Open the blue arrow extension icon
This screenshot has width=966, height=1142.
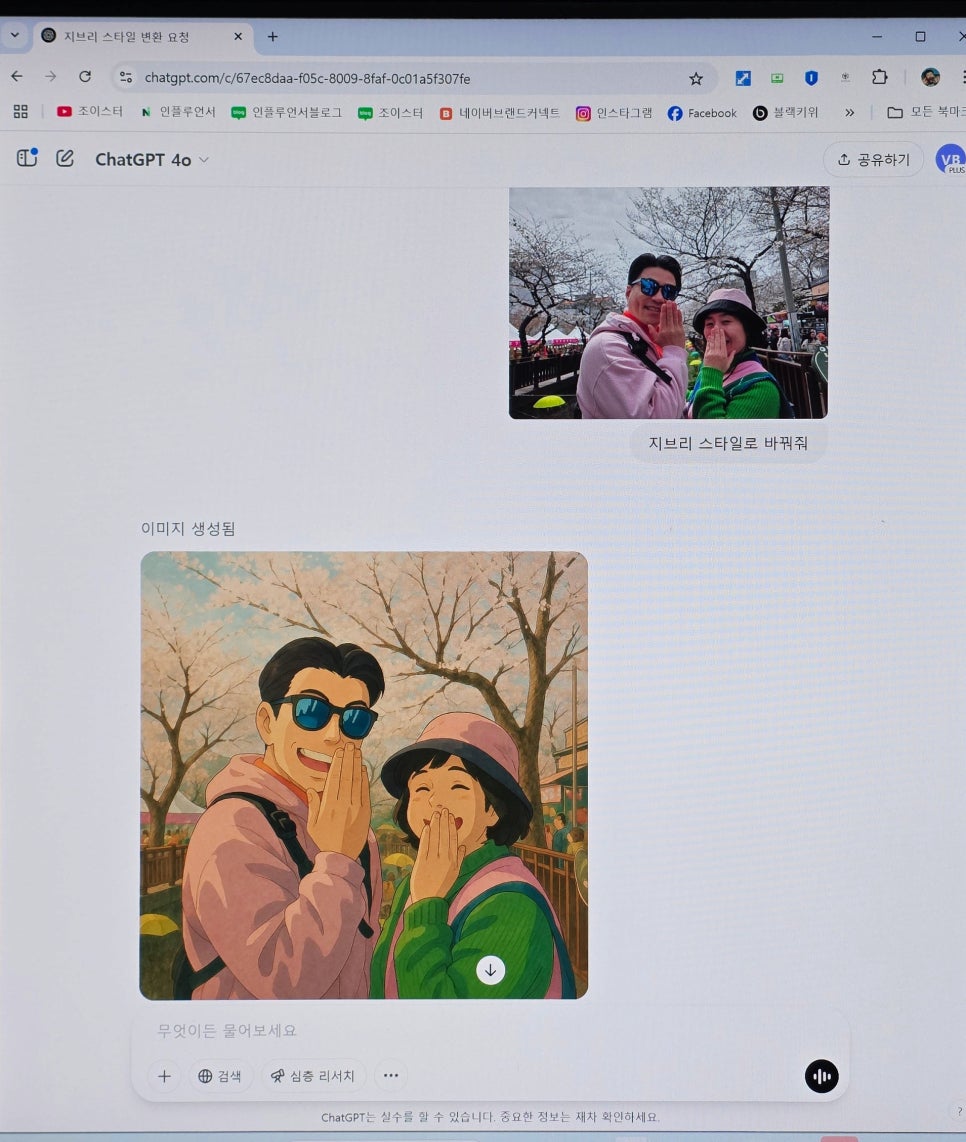[x=742, y=78]
